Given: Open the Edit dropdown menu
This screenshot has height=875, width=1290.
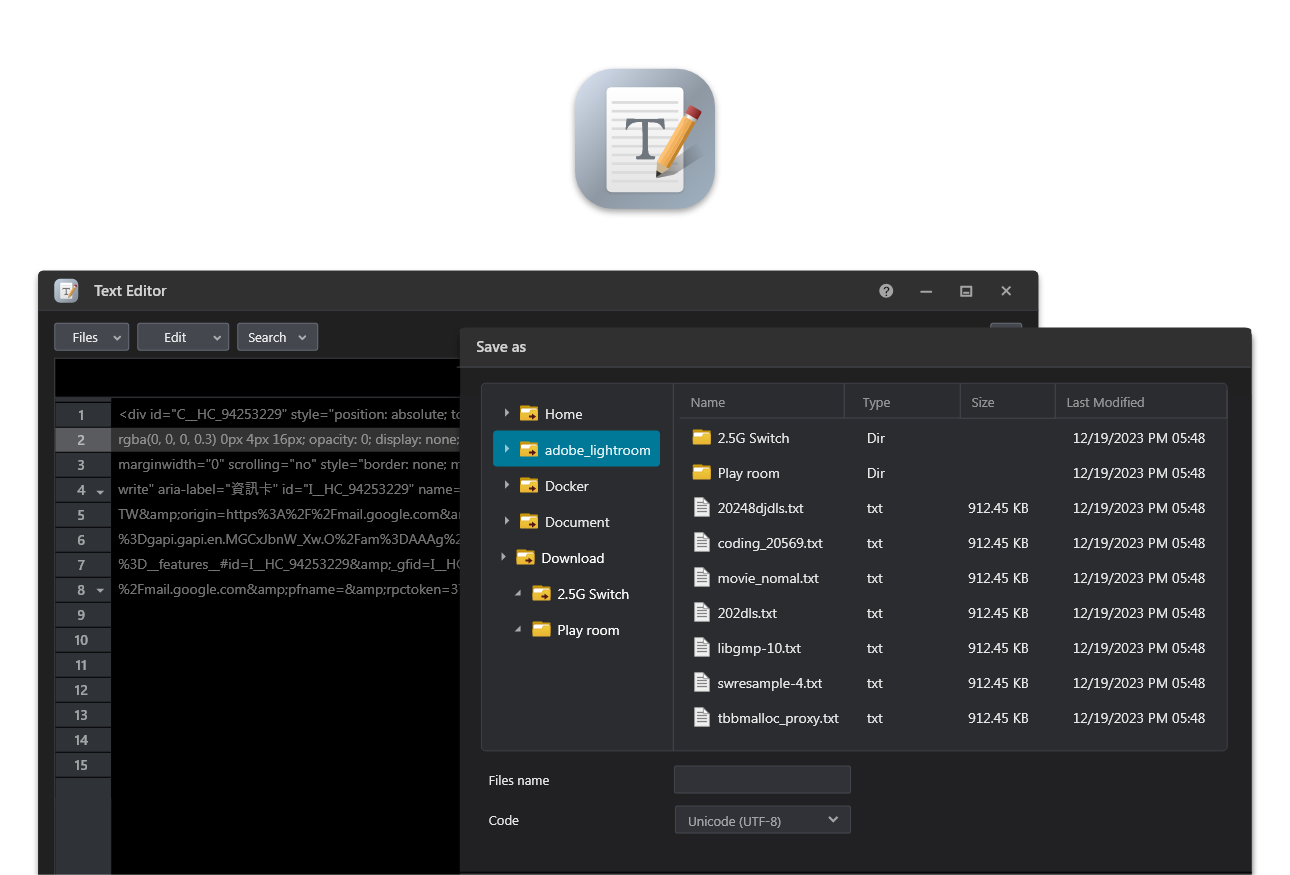Looking at the screenshot, I should tap(183, 337).
